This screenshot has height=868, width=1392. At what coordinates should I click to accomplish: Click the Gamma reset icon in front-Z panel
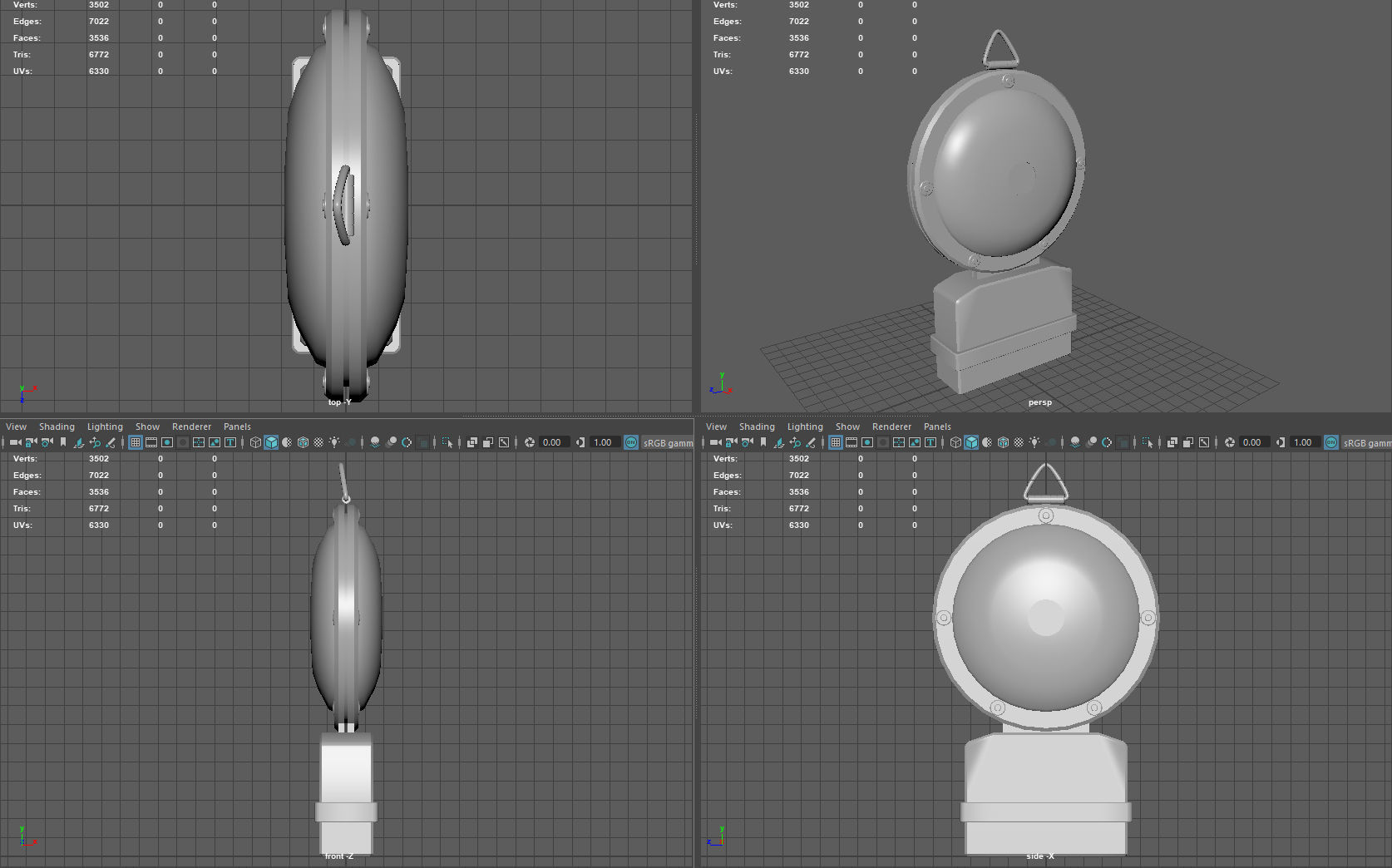pos(580,442)
